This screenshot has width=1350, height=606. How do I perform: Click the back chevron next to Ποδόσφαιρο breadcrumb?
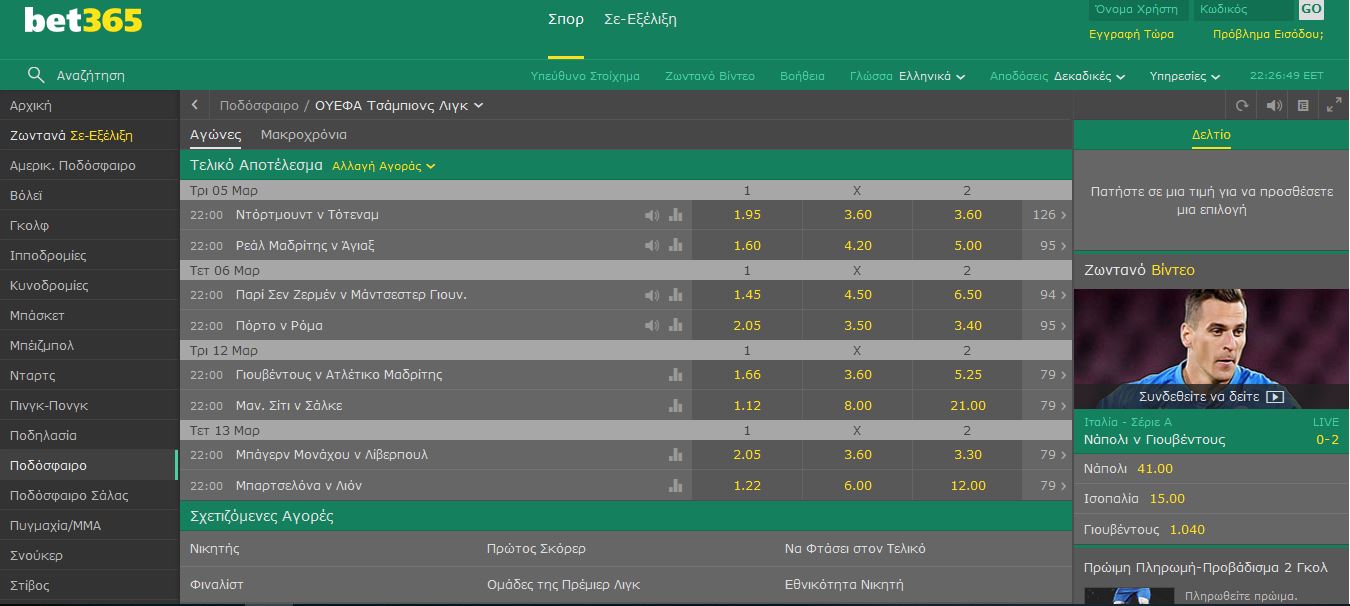pyautogui.click(x=194, y=104)
